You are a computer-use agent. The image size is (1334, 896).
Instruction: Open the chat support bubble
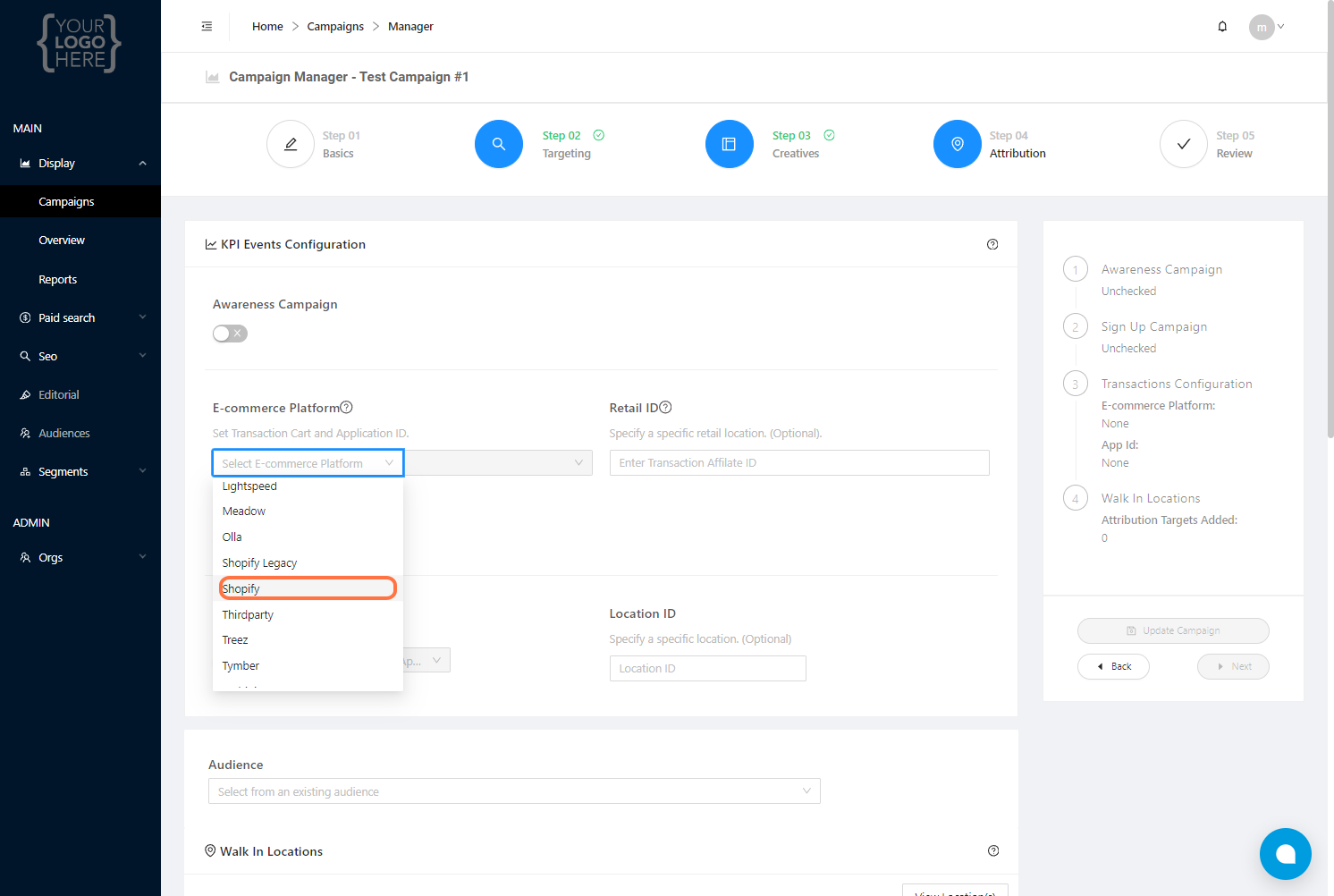point(1285,854)
